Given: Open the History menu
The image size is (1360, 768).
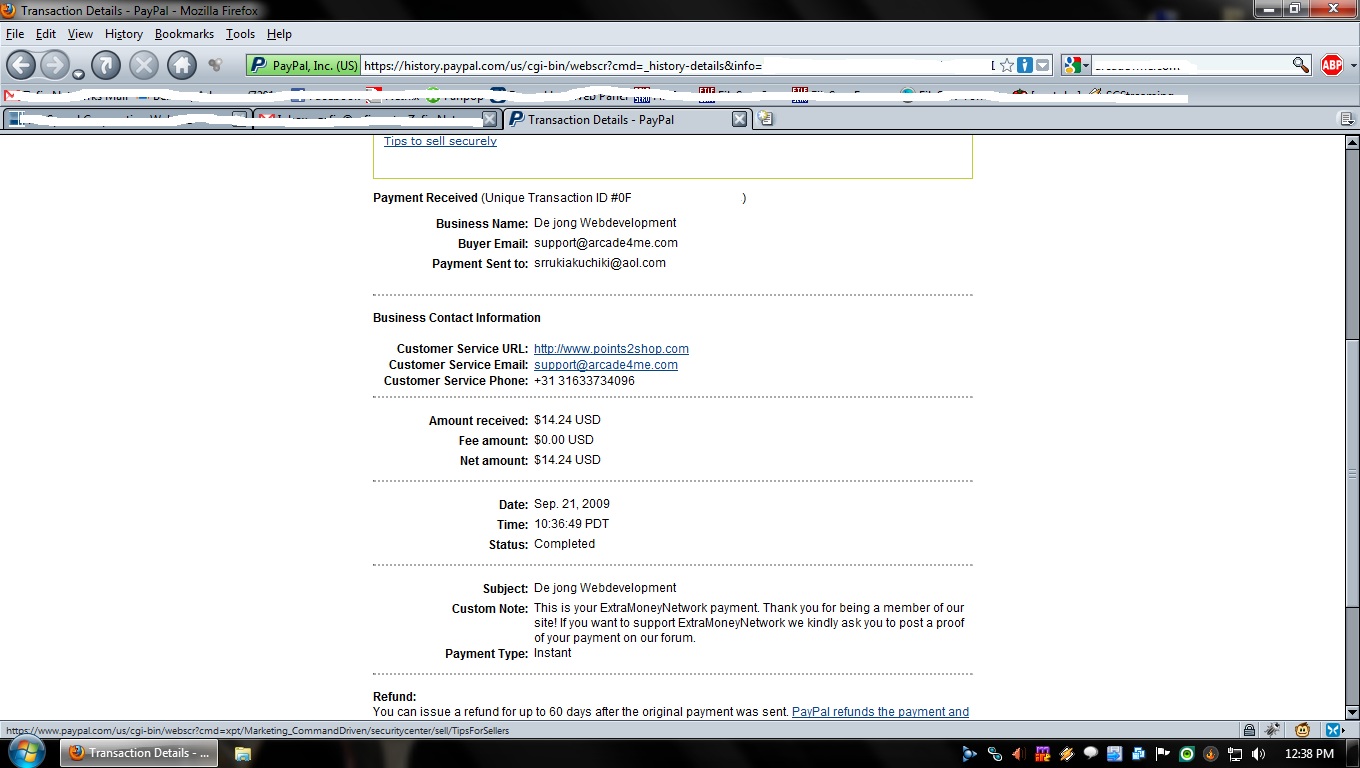Looking at the screenshot, I should click(123, 34).
